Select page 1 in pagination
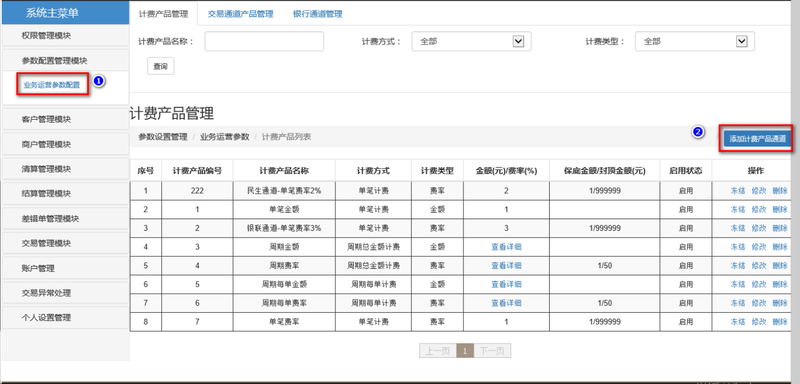This screenshot has width=800, height=384. (465, 351)
